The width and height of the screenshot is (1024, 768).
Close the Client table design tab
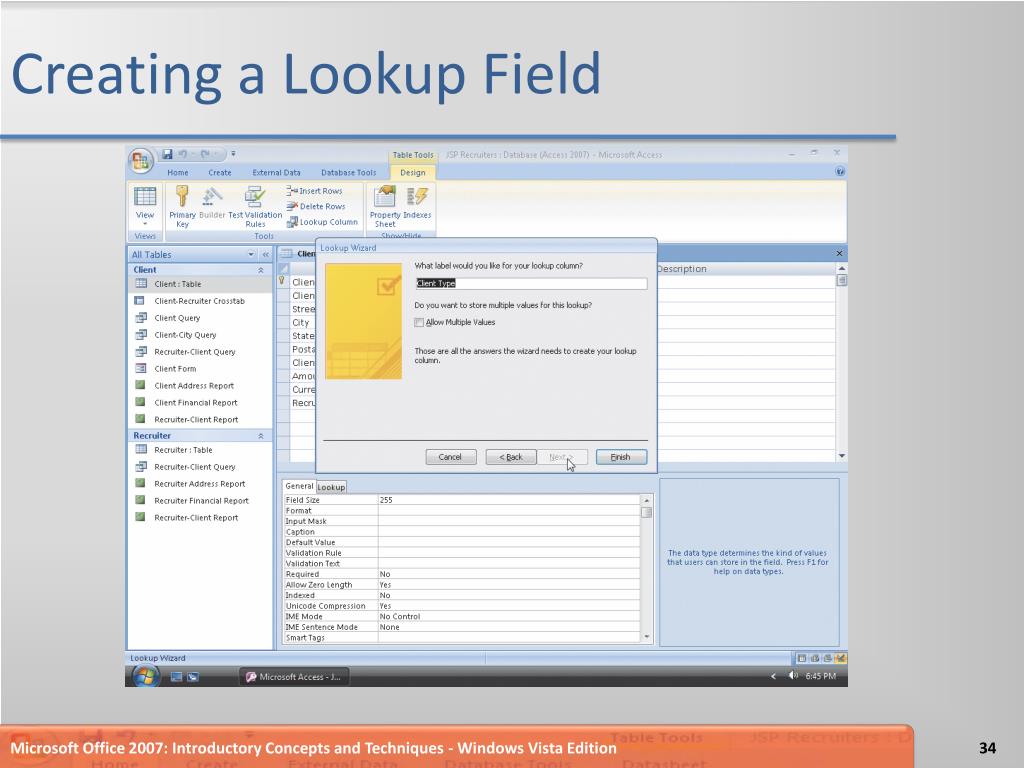(839, 253)
